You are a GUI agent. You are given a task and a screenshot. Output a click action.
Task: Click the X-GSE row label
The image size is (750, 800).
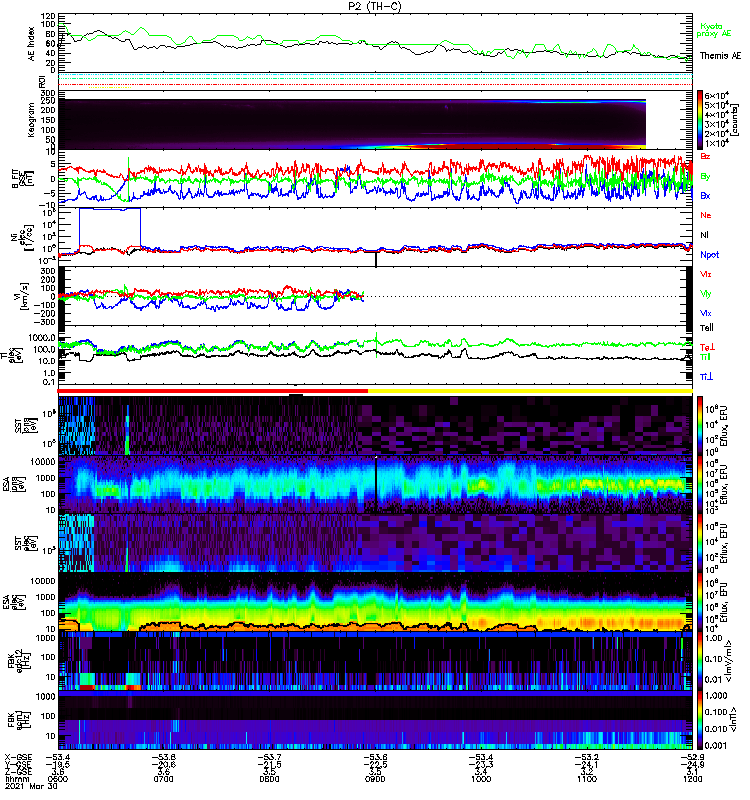click(18, 757)
